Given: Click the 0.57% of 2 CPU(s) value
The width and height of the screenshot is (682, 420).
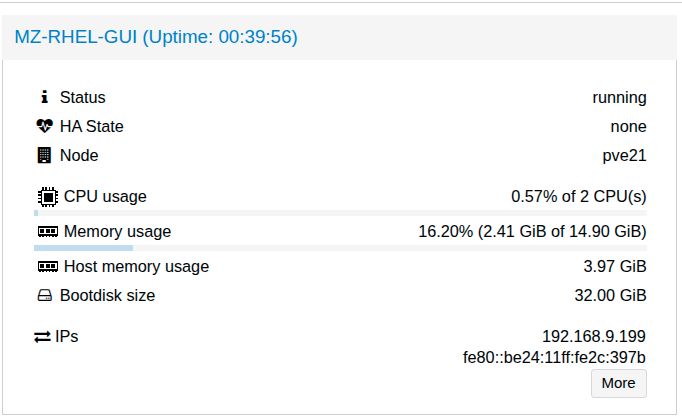Looking at the screenshot, I should point(578,196).
